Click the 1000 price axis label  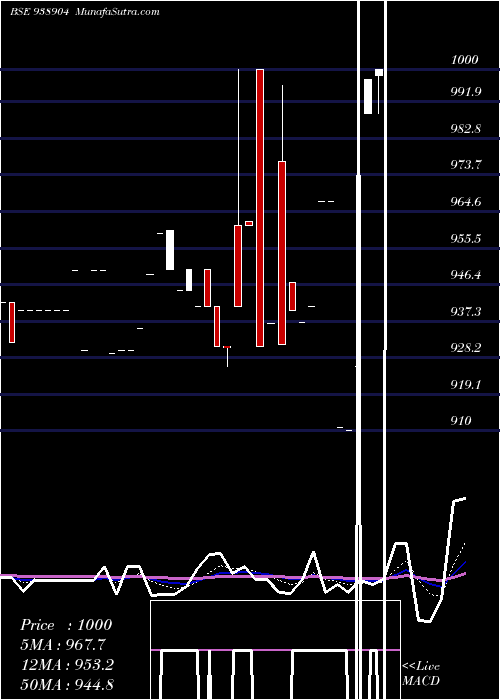click(464, 60)
